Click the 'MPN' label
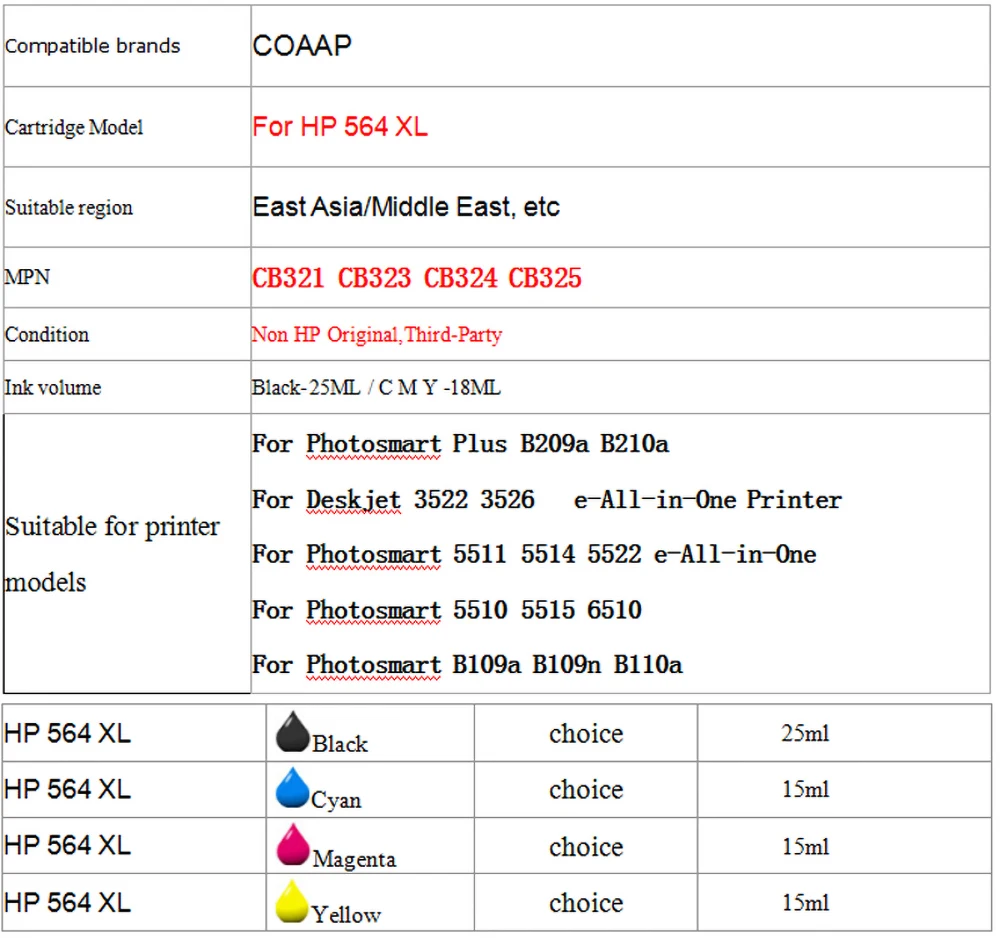This screenshot has height=938, width=1000. [x=27, y=277]
